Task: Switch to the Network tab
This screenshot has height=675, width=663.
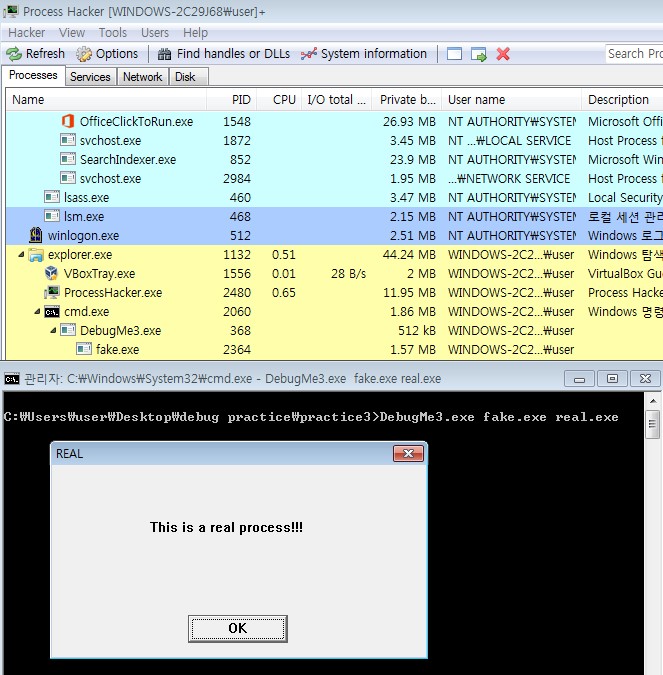Action: pyautogui.click(x=143, y=77)
